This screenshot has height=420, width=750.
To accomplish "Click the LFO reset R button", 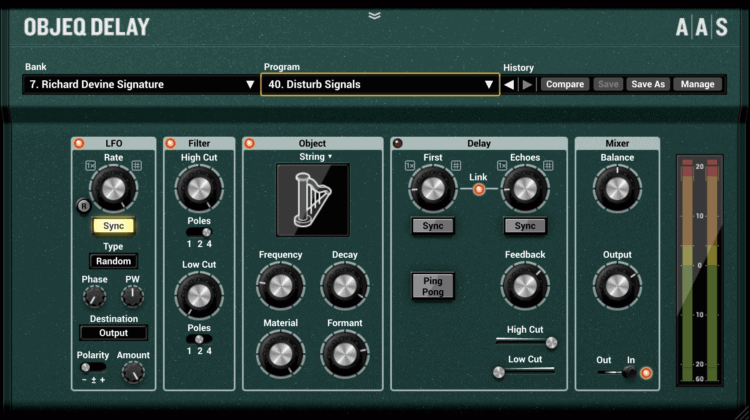I will [x=84, y=206].
